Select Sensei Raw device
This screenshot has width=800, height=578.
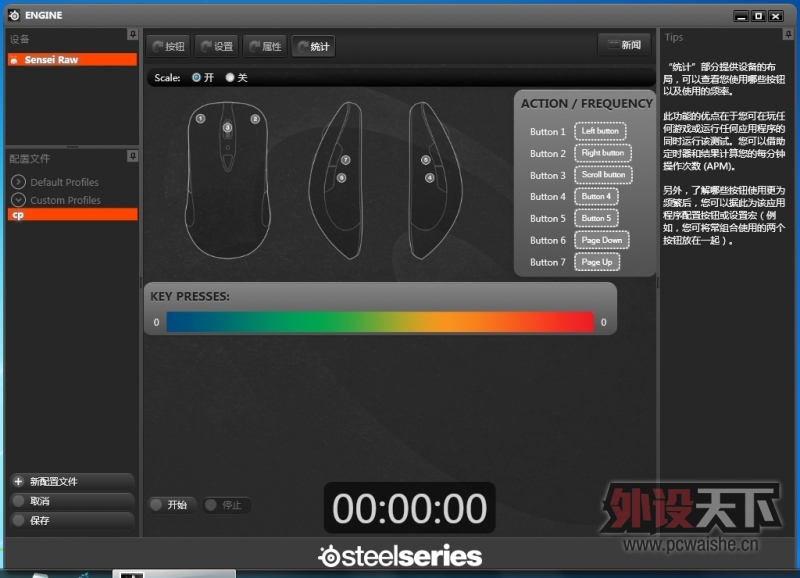[72, 60]
